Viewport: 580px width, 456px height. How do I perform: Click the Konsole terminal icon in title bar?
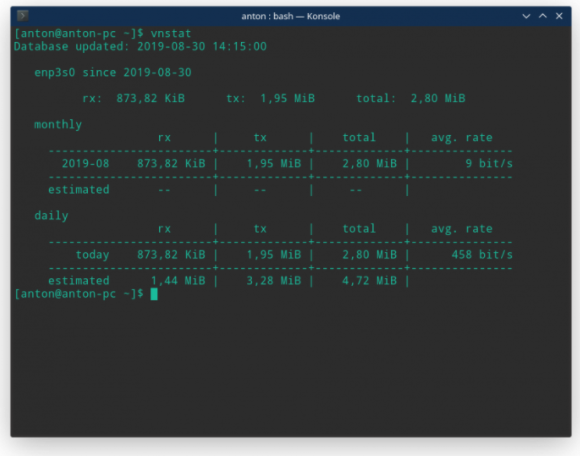coord(23,16)
